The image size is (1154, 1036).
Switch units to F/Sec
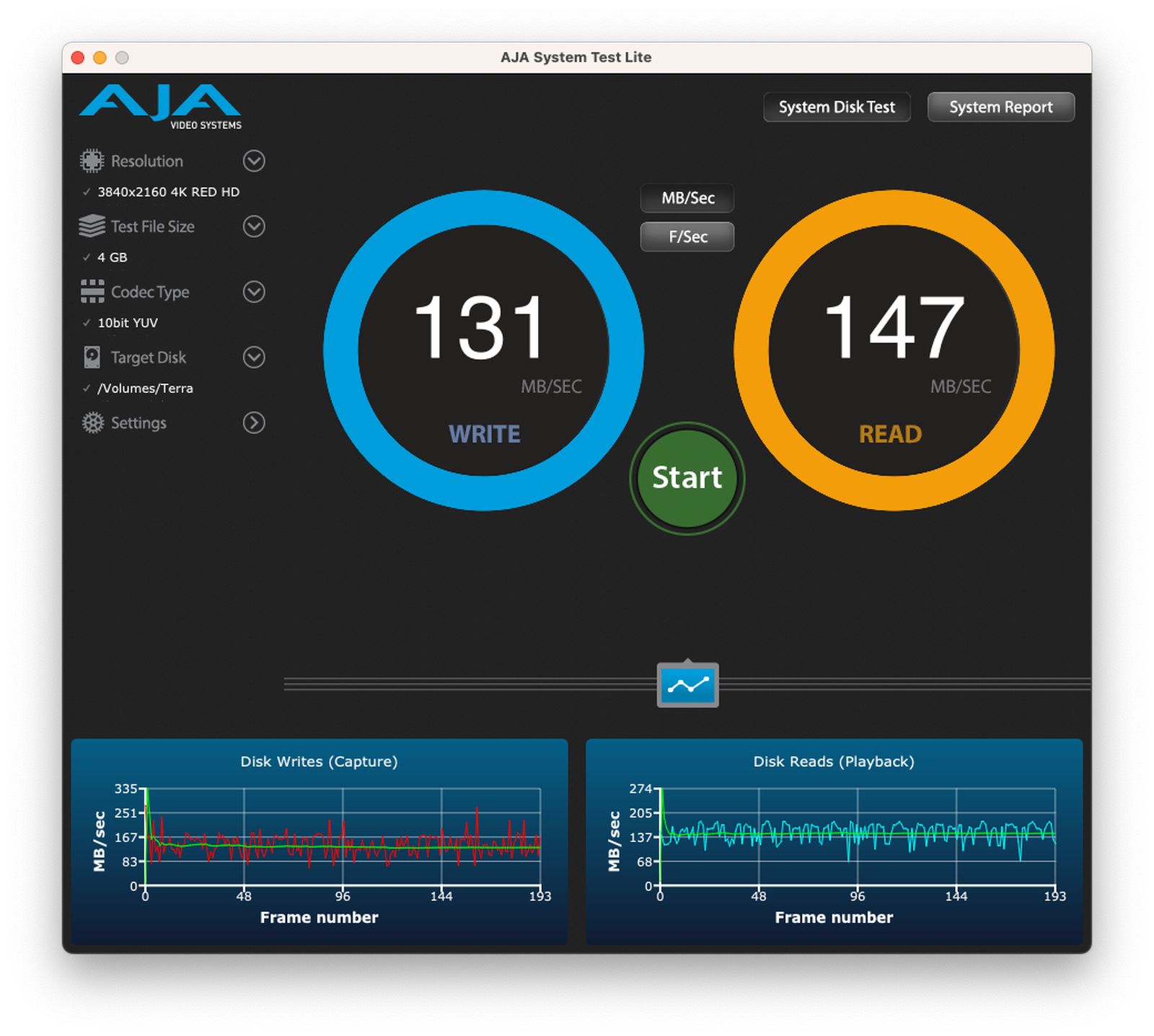pos(687,236)
